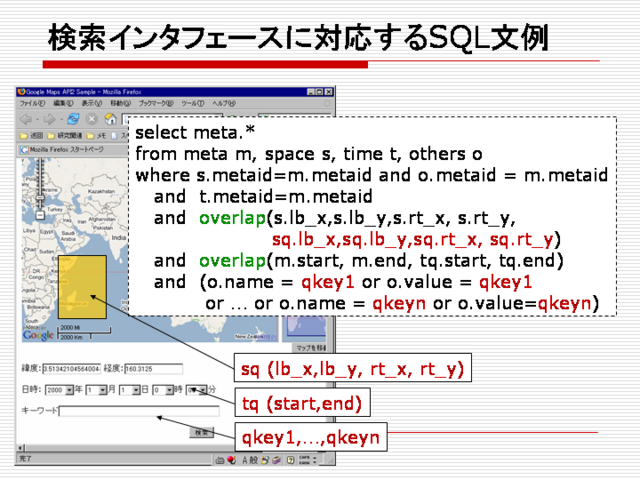Image resolution: width=640 pixels, height=480 pixels.
Task: Click the 経度 longitude input field
Action: coord(153,369)
